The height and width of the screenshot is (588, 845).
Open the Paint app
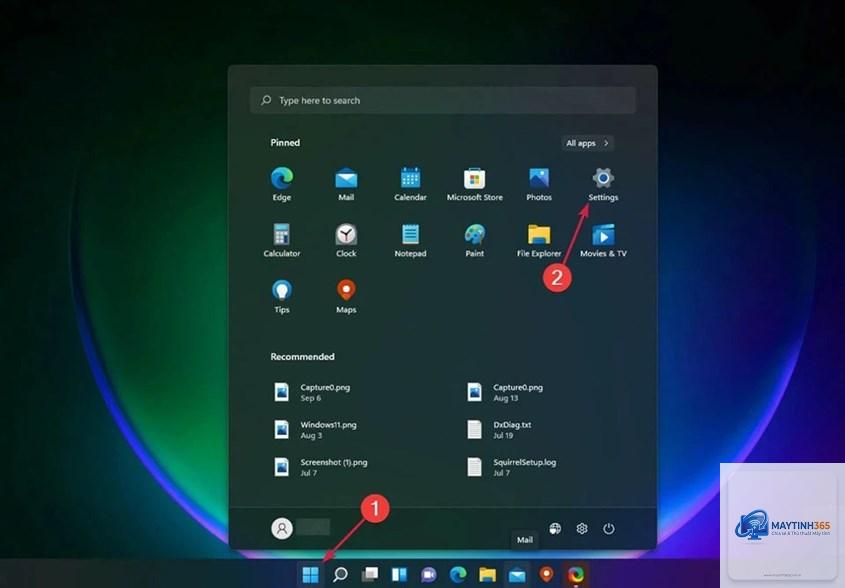pyautogui.click(x=474, y=240)
